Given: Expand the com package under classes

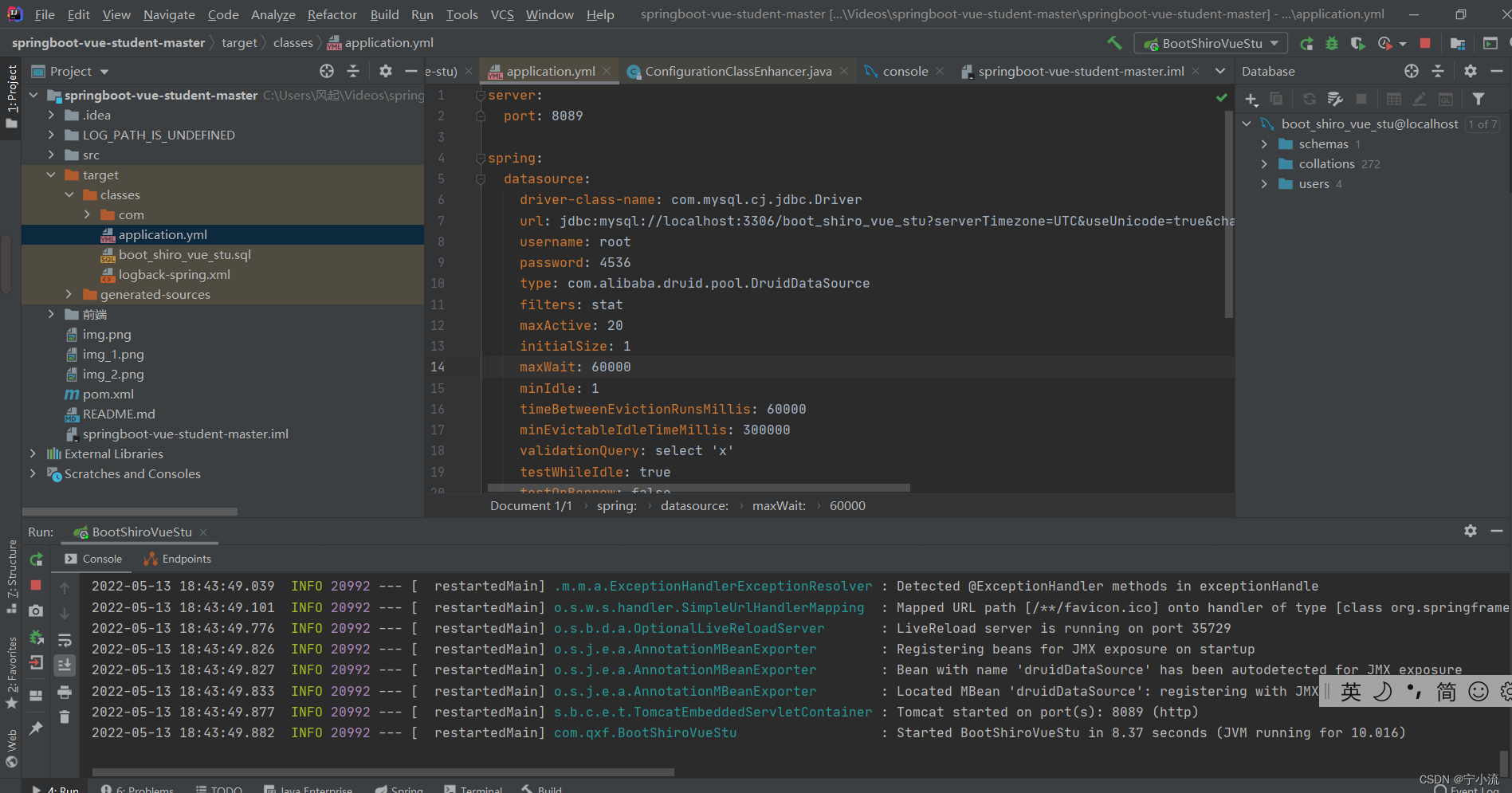Looking at the screenshot, I should click(87, 214).
